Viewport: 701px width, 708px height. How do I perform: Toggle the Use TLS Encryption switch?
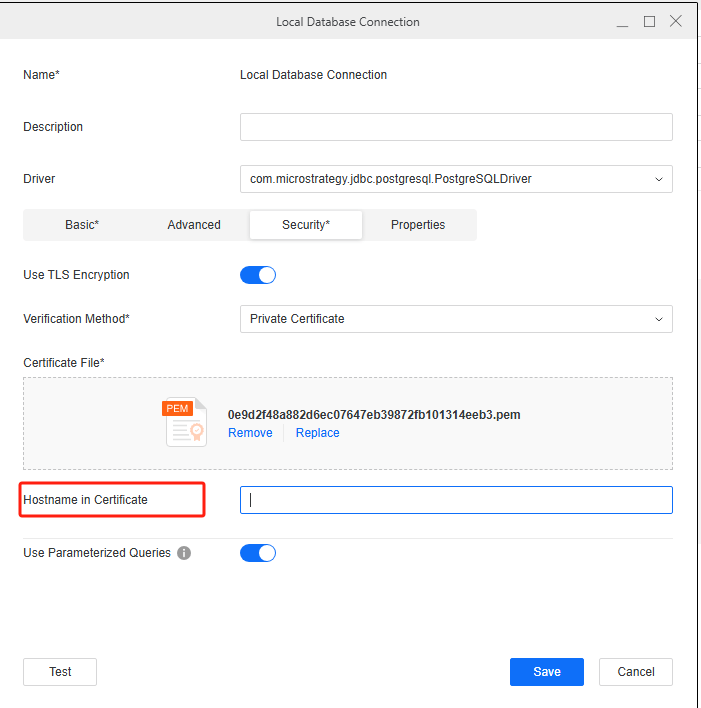tap(258, 275)
